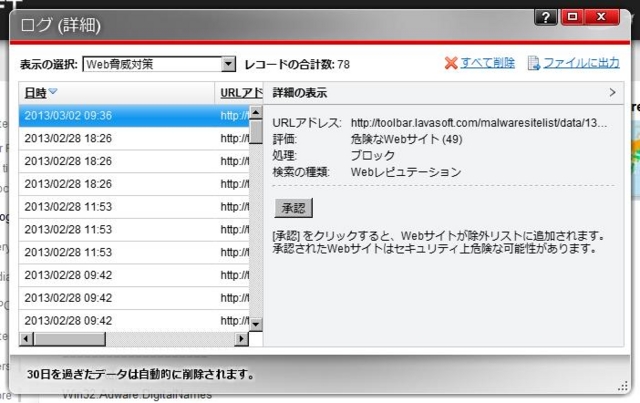Screen dimensions: 640x403
Task: Click the 危険なWebサイト (49) rating text
Action: coord(407,139)
